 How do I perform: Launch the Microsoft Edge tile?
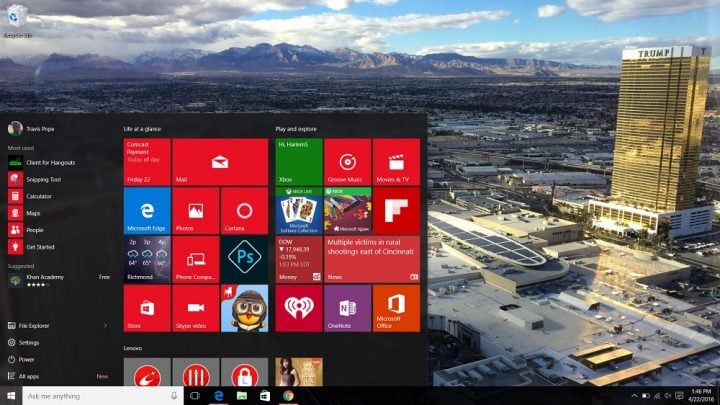pyautogui.click(x=147, y=211)
